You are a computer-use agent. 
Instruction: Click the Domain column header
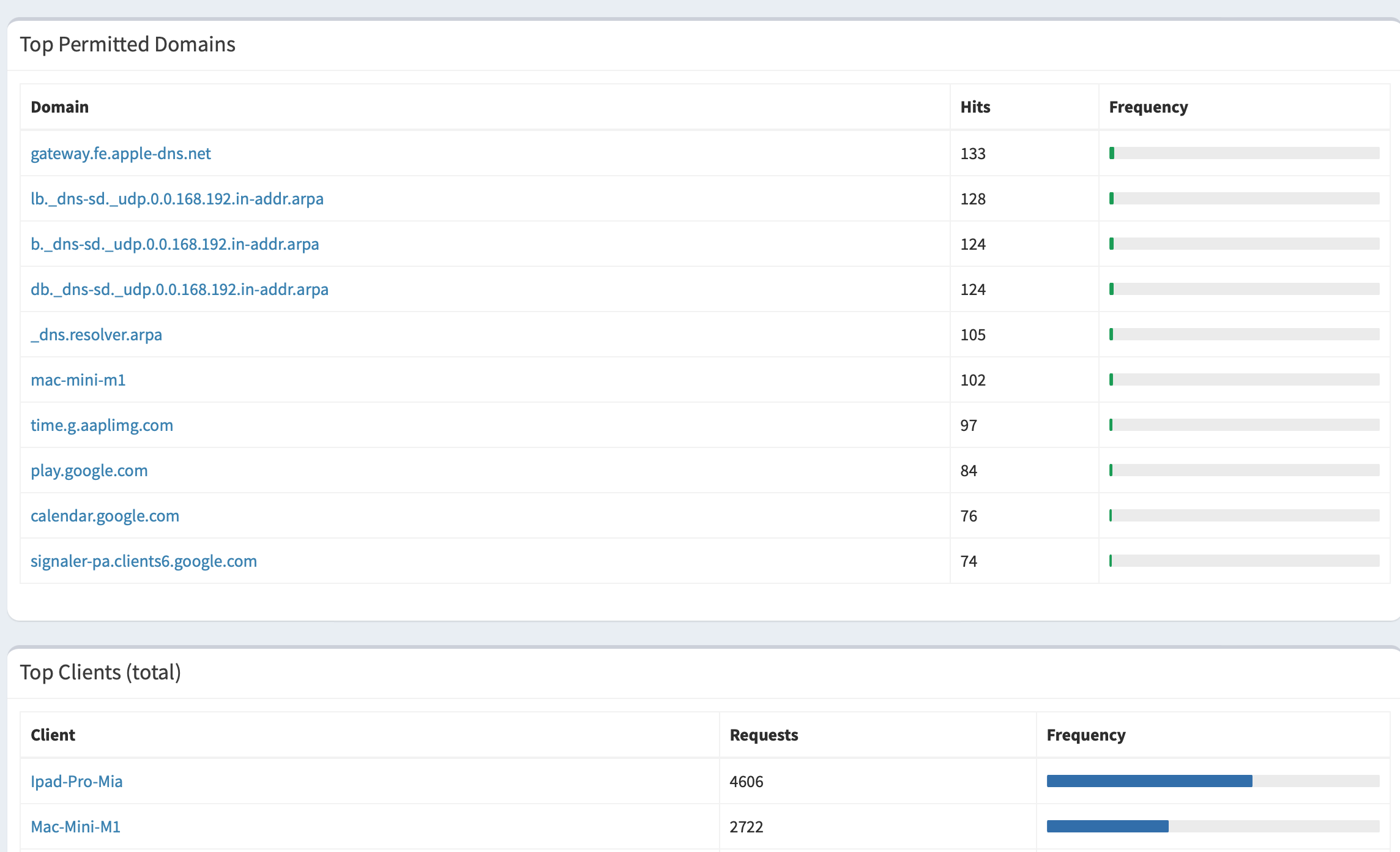[x=59, y=107]
